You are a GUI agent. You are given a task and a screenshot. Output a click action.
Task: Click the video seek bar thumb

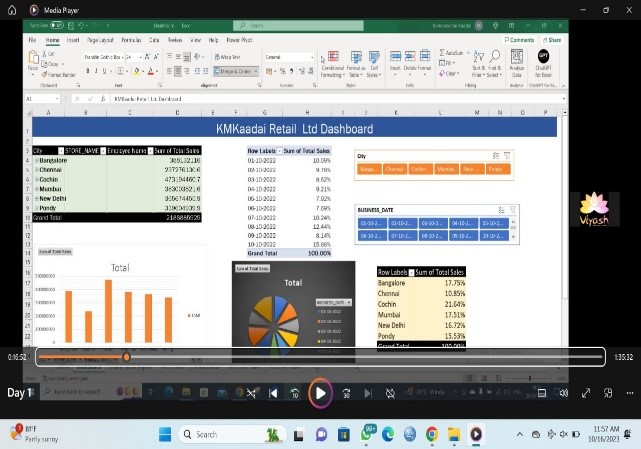pyautogui.click(x=126, y=357)
